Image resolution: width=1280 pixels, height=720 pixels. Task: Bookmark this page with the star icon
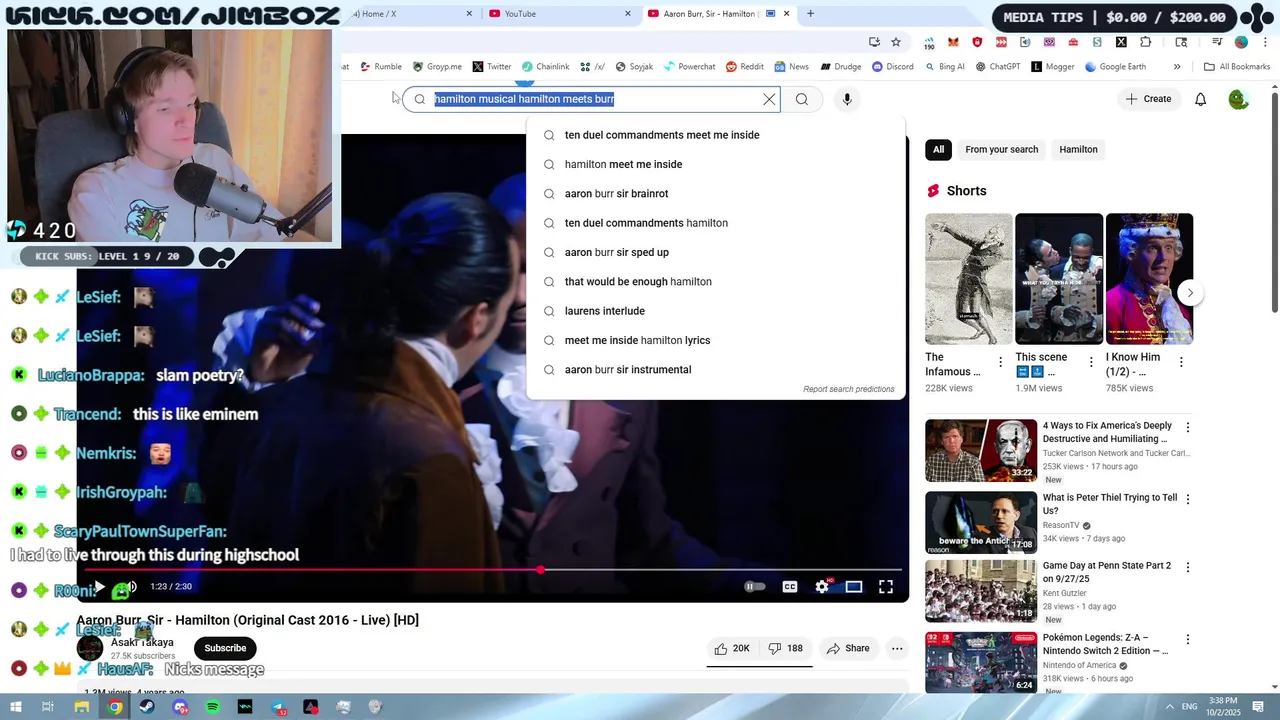(x=896, y=42)
